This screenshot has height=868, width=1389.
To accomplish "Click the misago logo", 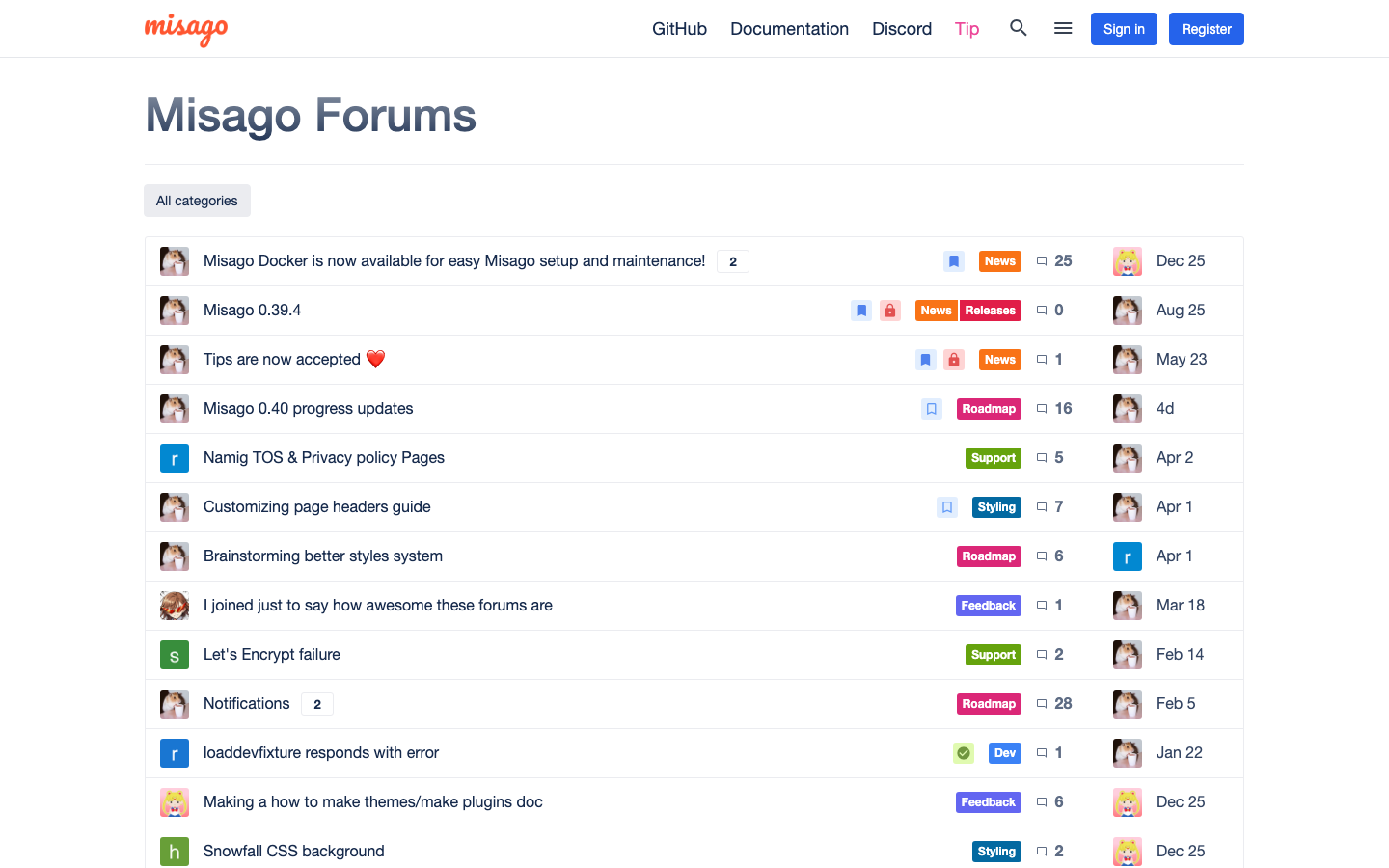I will 186,29.
